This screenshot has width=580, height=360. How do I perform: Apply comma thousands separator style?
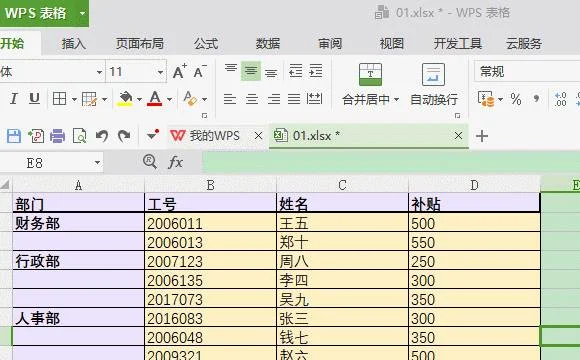coord(536,99)
